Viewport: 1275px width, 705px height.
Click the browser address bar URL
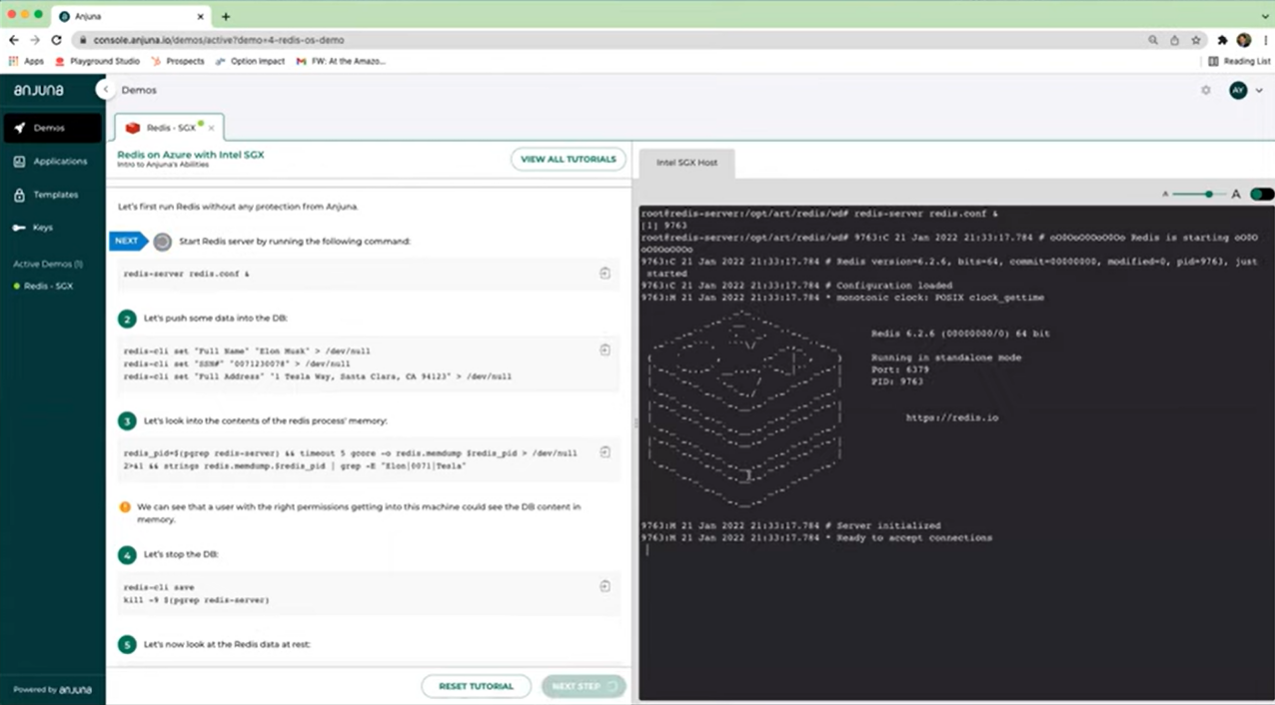(218, 40)
